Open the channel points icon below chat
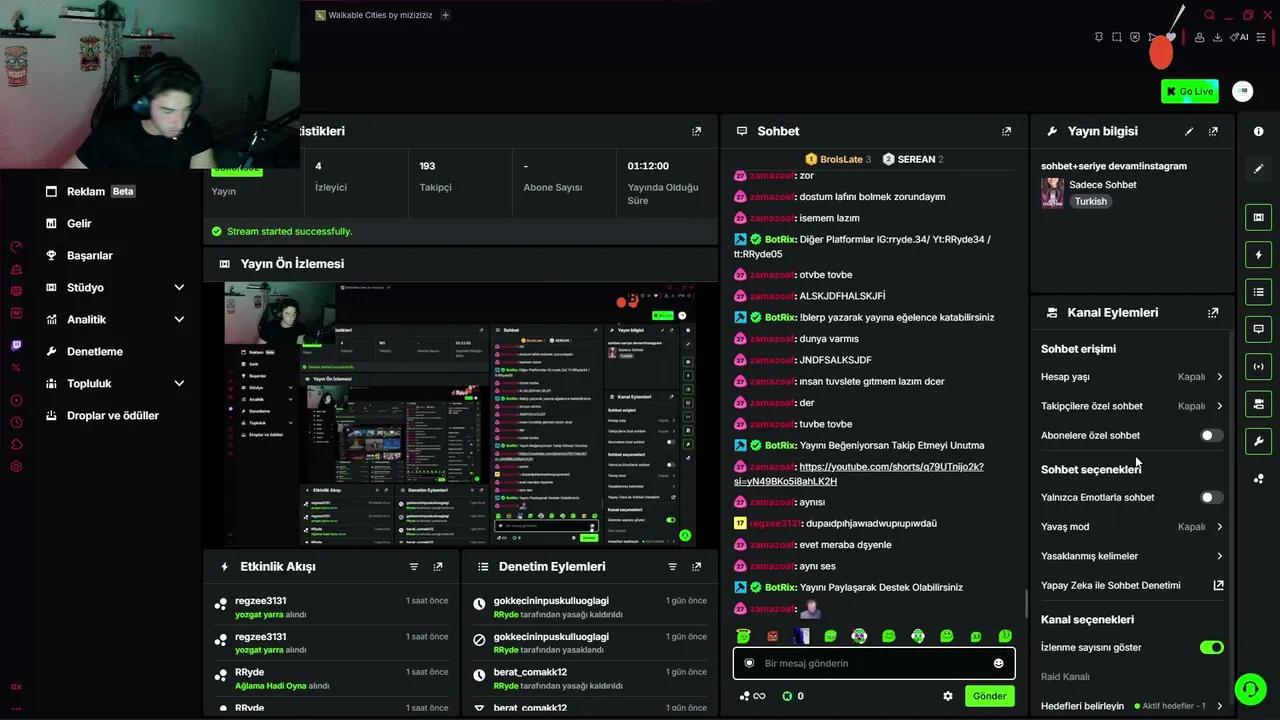 click(751, 696)
